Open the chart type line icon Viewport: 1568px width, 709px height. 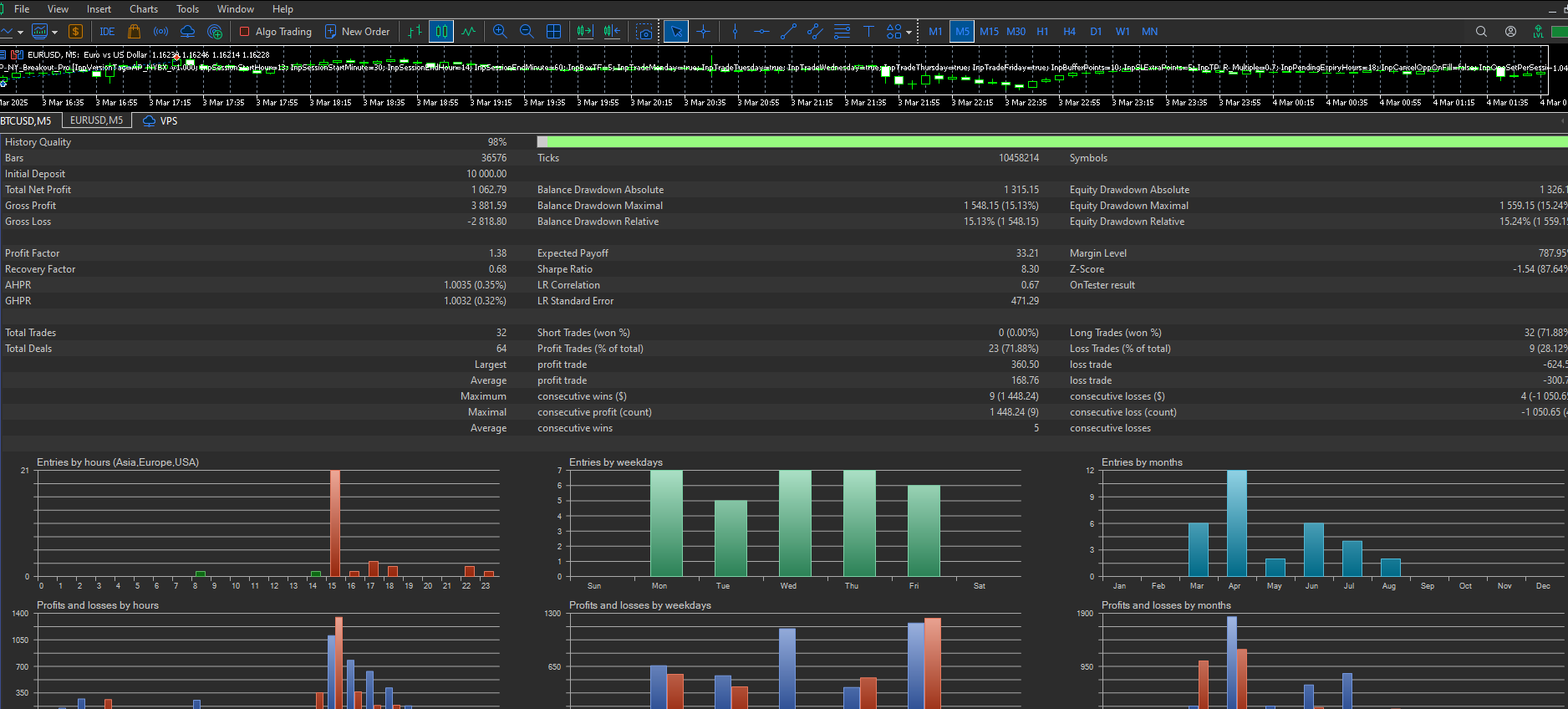tap(7, 32)
